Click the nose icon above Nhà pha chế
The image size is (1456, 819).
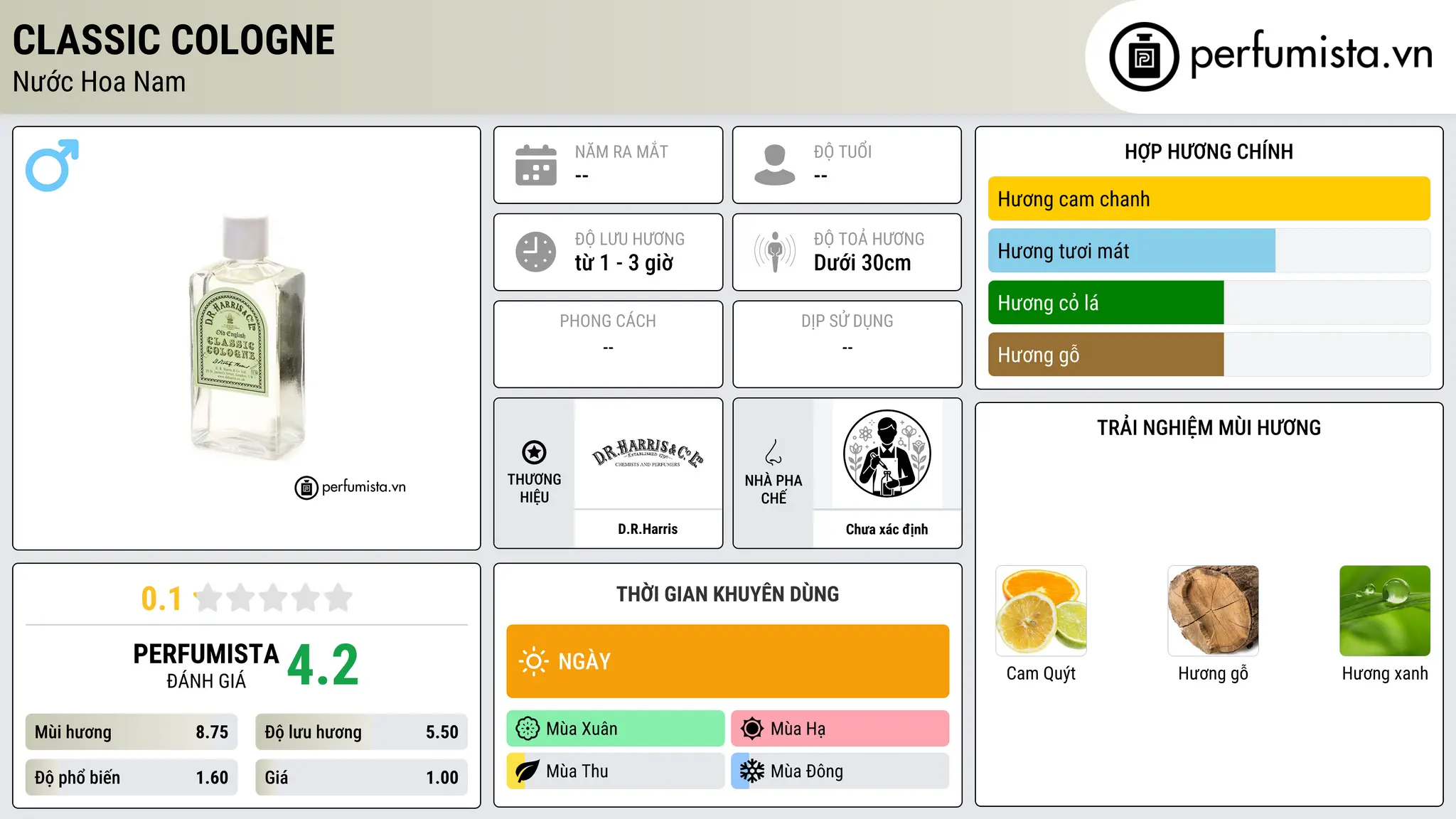click(773, 452)
